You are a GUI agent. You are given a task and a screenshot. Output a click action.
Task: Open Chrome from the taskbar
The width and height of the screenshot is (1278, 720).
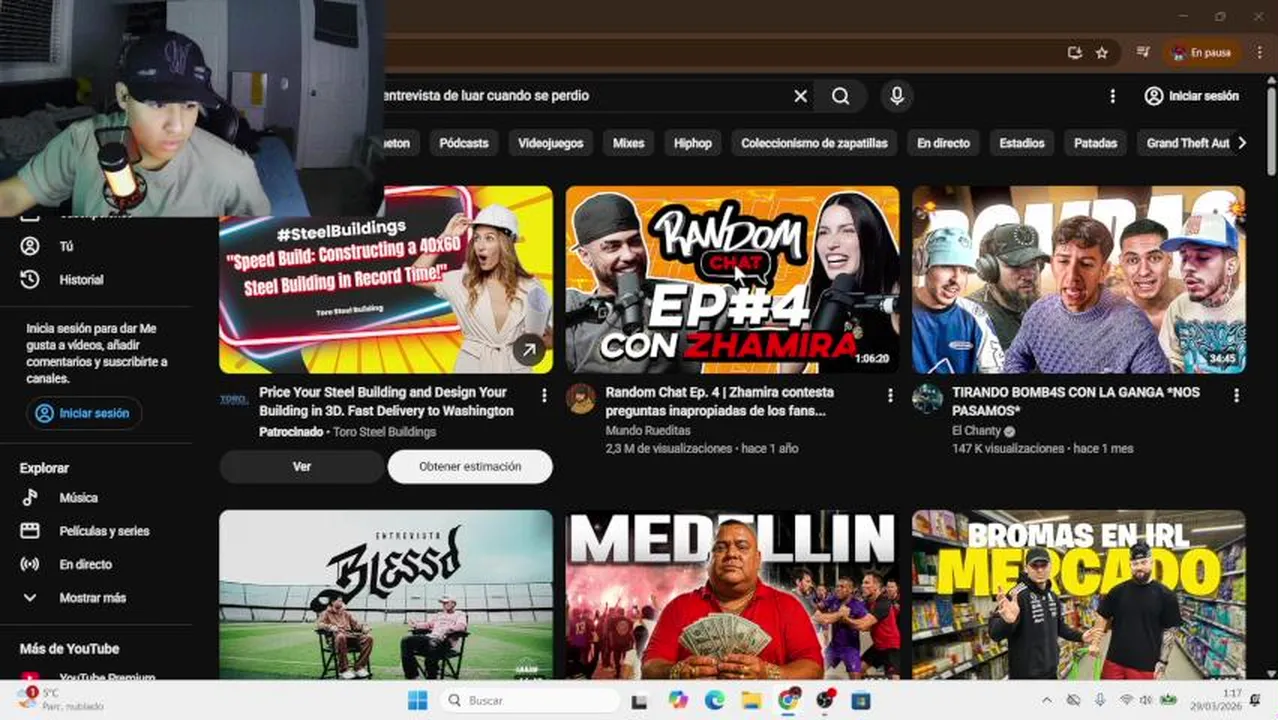788,701
